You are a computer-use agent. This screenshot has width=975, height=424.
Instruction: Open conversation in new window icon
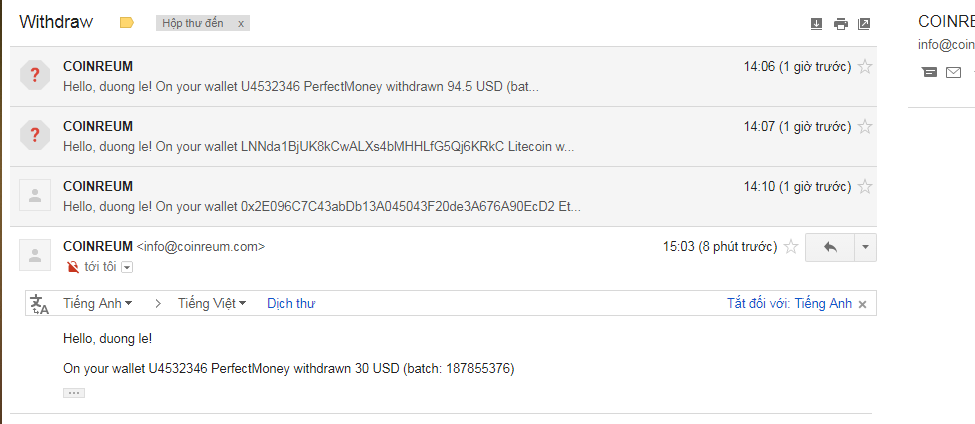(865, 24)
